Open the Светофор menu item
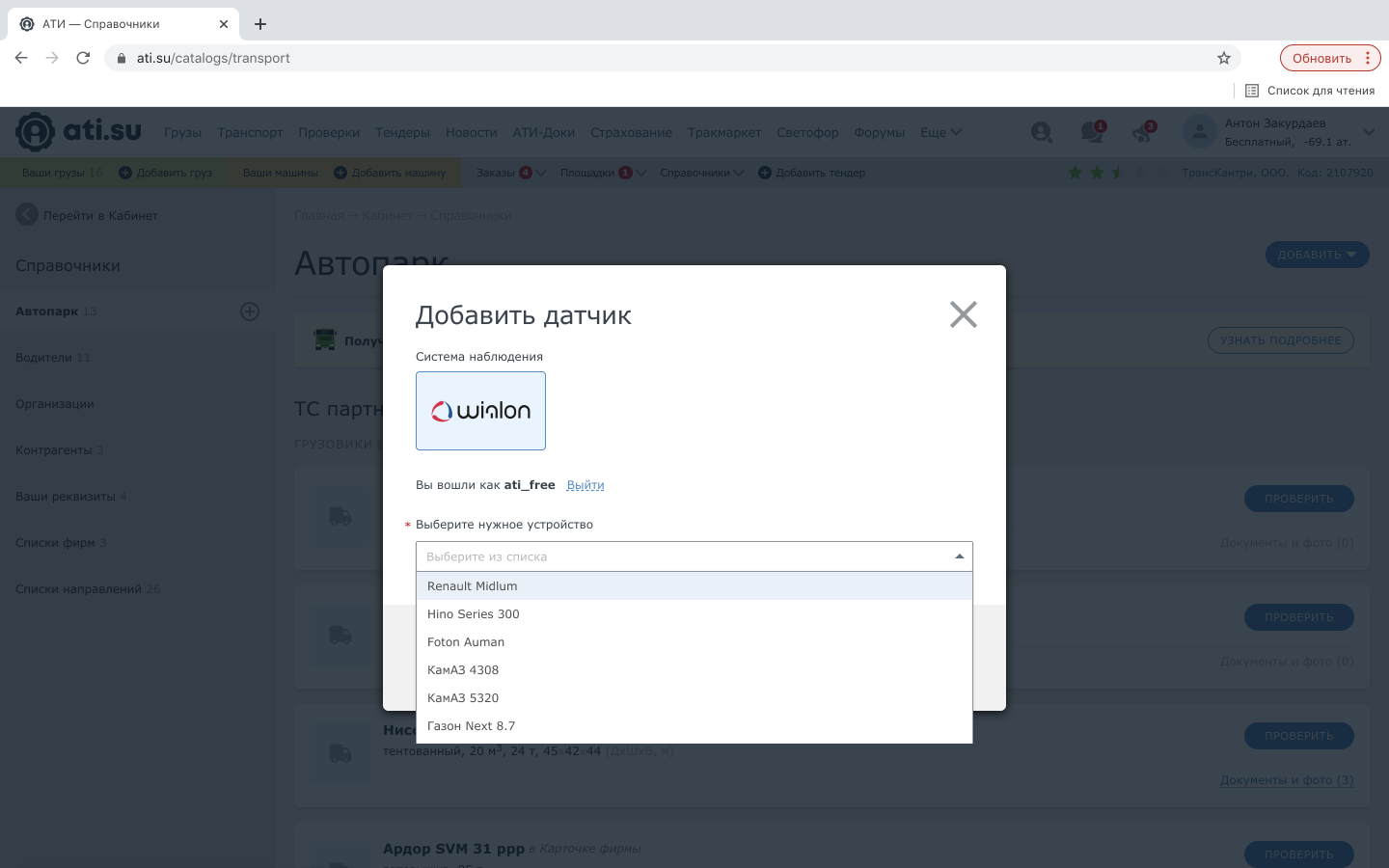The image size is (1389, 868). click(x=807, y=133)
